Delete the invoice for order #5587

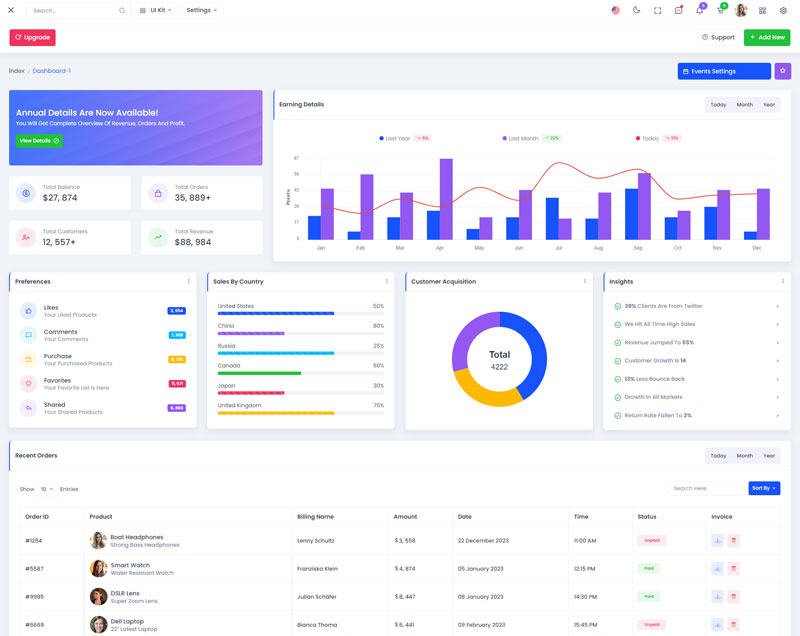tap(733, 568)
